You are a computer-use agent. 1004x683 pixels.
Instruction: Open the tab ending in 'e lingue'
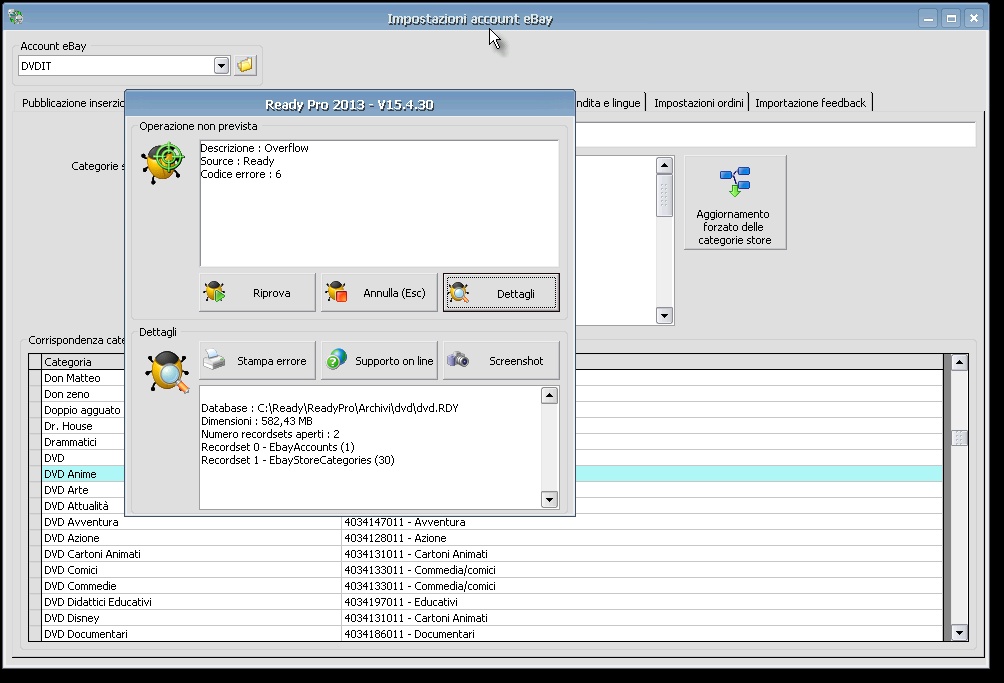608,103
